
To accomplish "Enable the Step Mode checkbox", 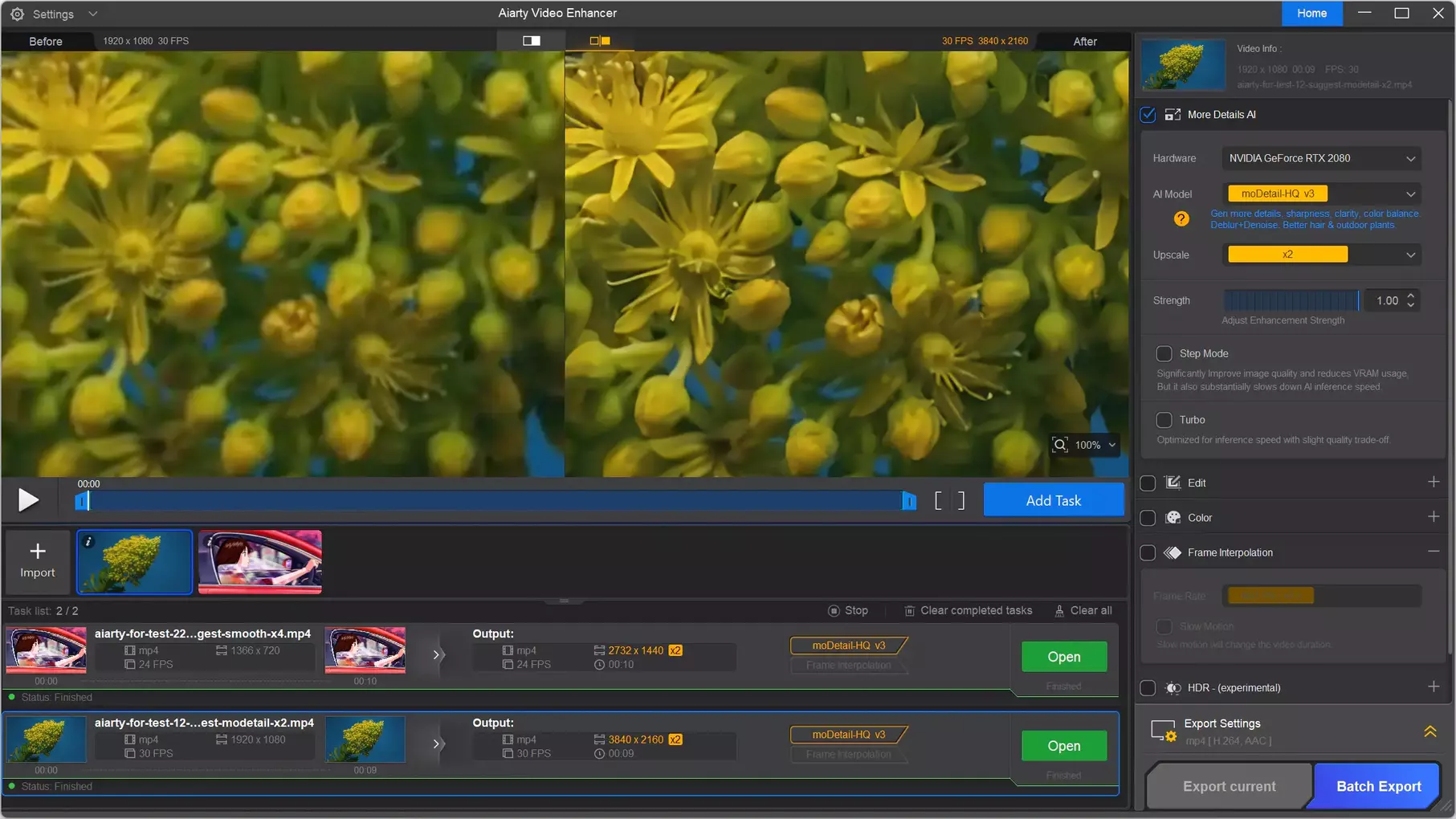I will coord(1164,353).
